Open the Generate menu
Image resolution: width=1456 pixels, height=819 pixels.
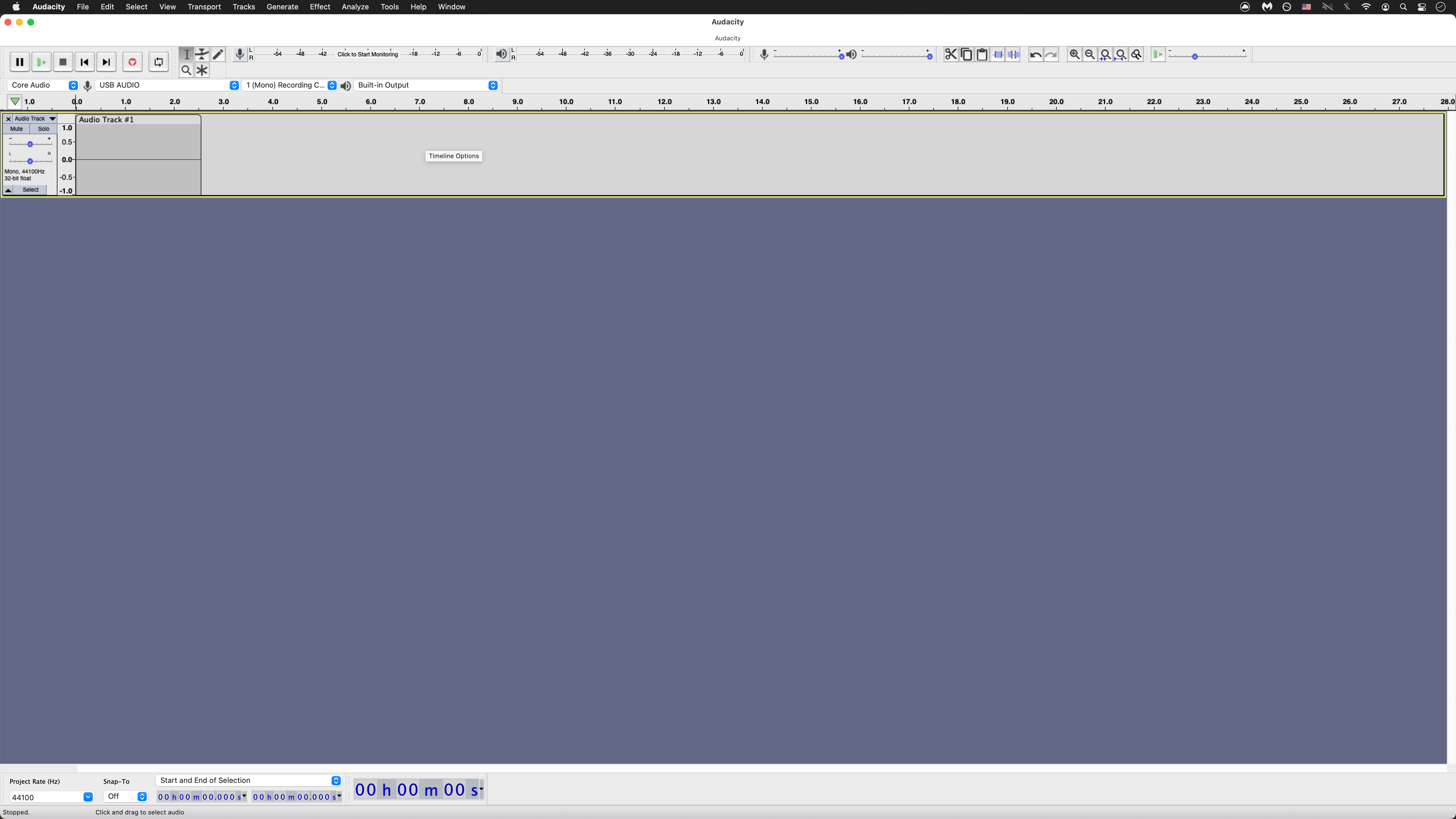[283, 7]
